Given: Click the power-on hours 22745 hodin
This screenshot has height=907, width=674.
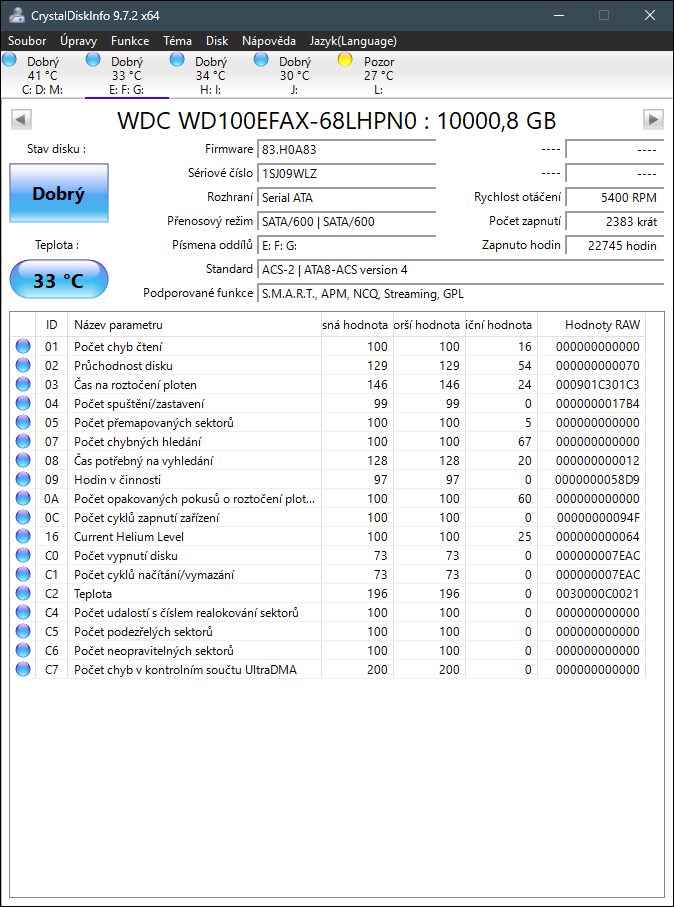Looking at the screenshot, I should pyautogui.click(x=614, y=246).
